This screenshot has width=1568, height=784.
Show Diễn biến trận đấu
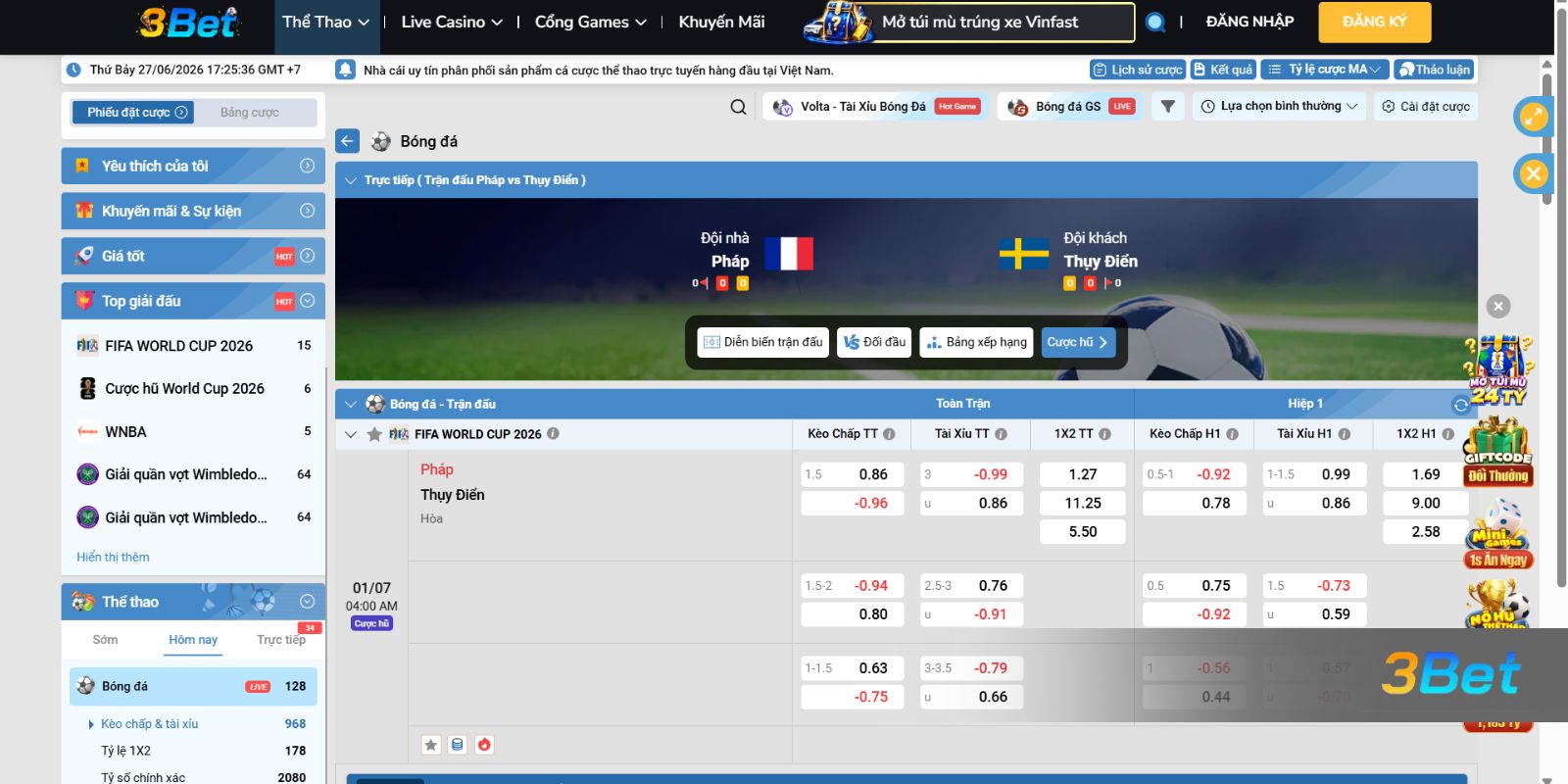point(763,342)
